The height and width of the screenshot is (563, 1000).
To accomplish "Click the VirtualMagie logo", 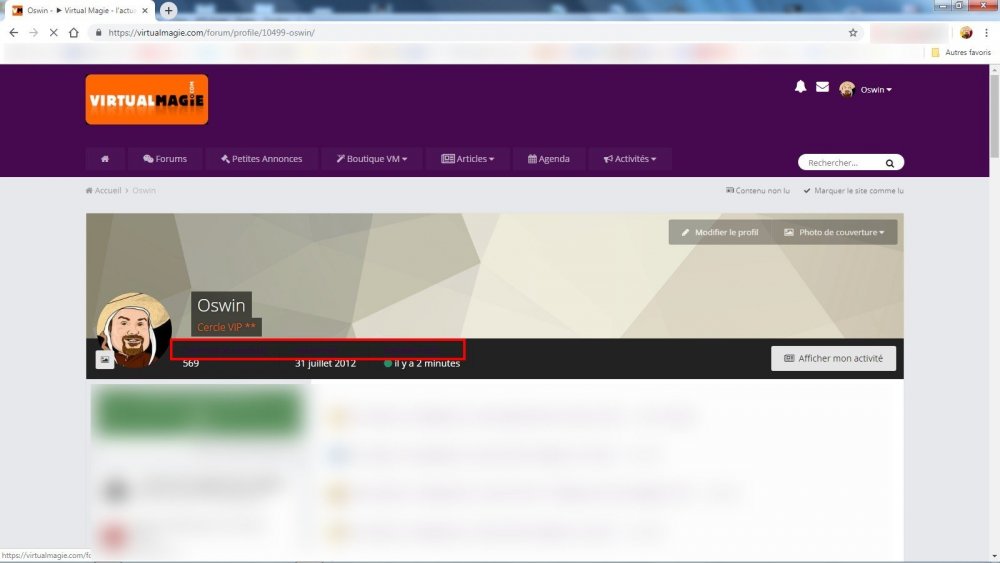I will point(147,100).
